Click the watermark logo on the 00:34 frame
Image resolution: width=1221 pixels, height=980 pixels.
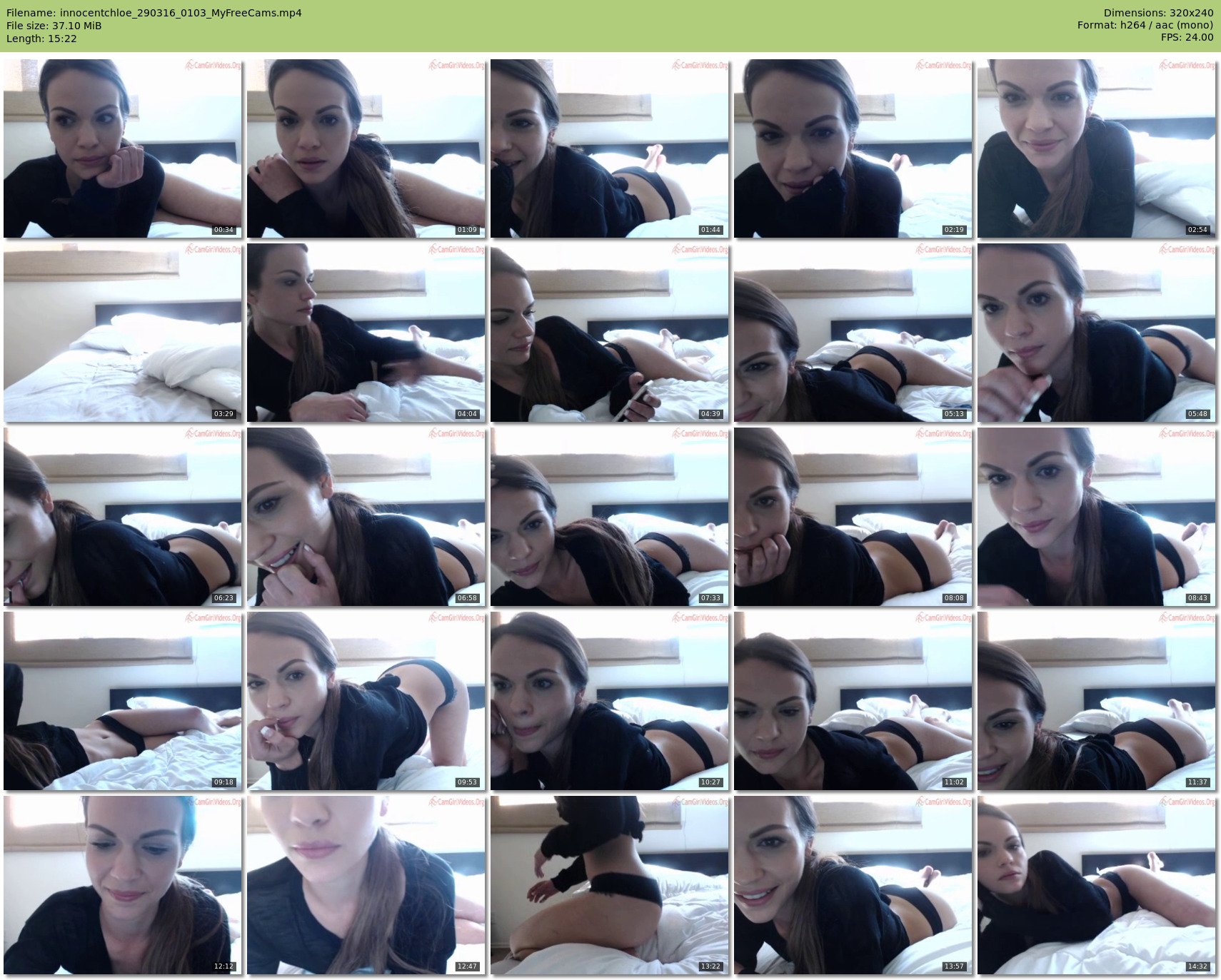(x=213, y=66)
